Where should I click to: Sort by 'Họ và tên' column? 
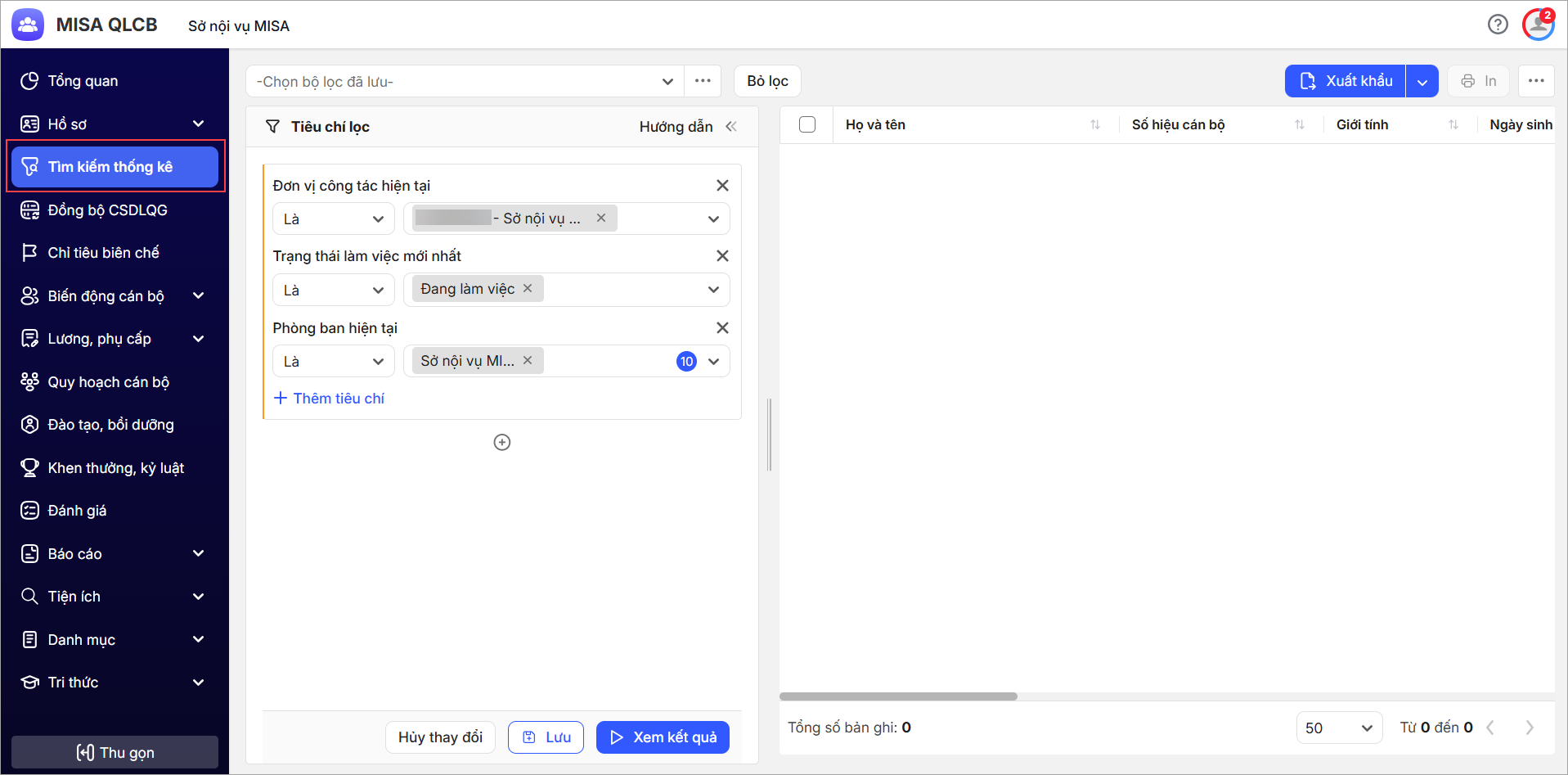(1094, 125)
